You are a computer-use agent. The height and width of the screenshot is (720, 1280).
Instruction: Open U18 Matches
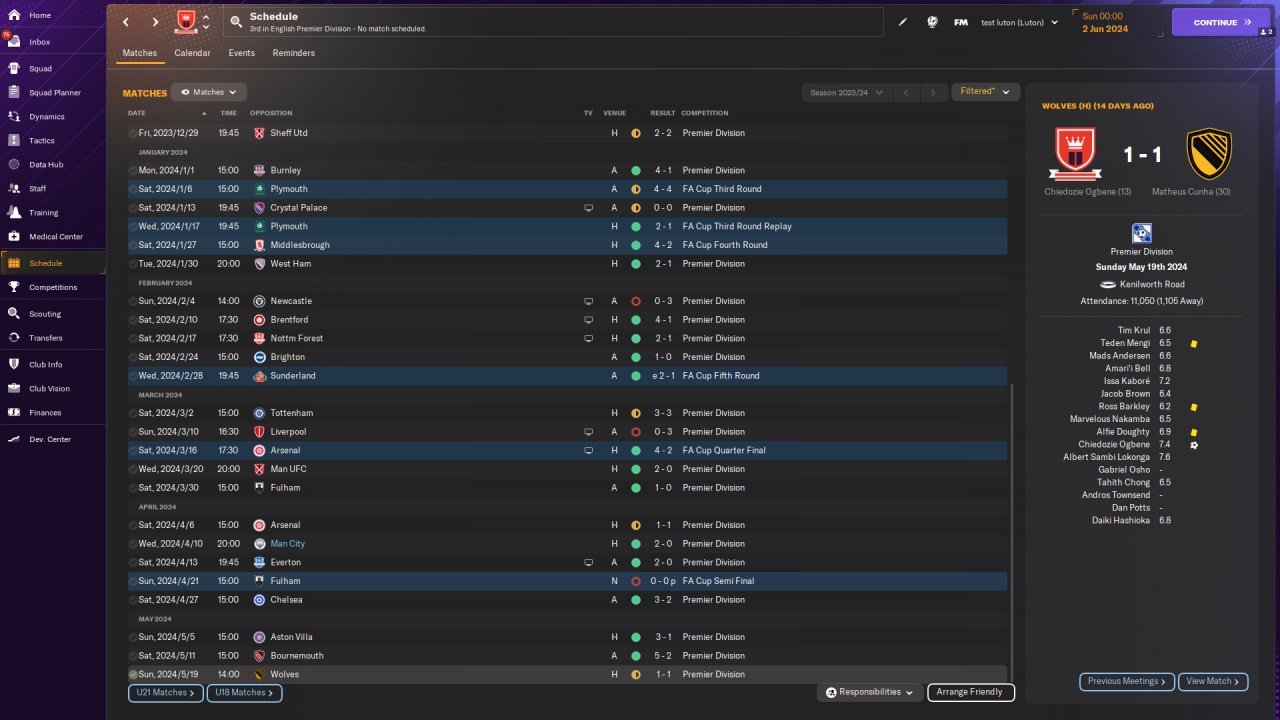click(244, 692)
